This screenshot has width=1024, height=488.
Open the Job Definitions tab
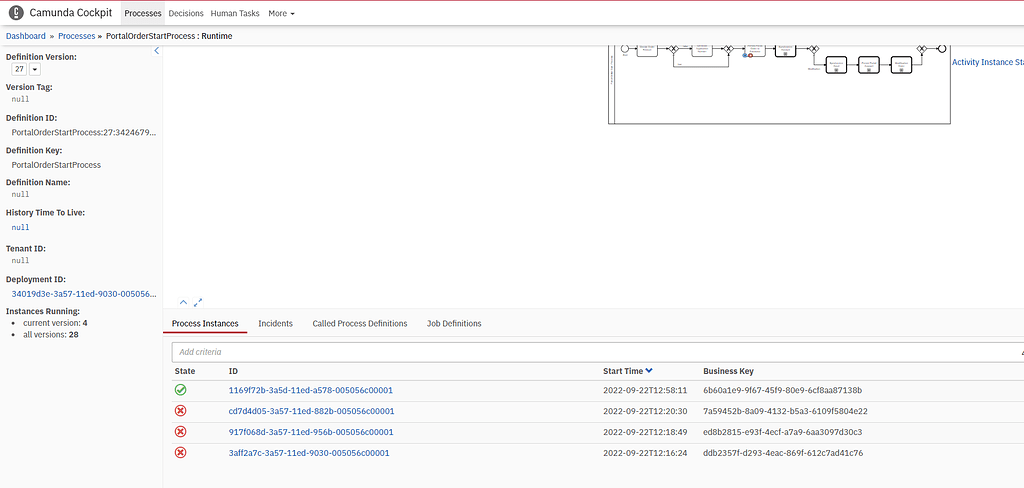[x=454, y=324]
